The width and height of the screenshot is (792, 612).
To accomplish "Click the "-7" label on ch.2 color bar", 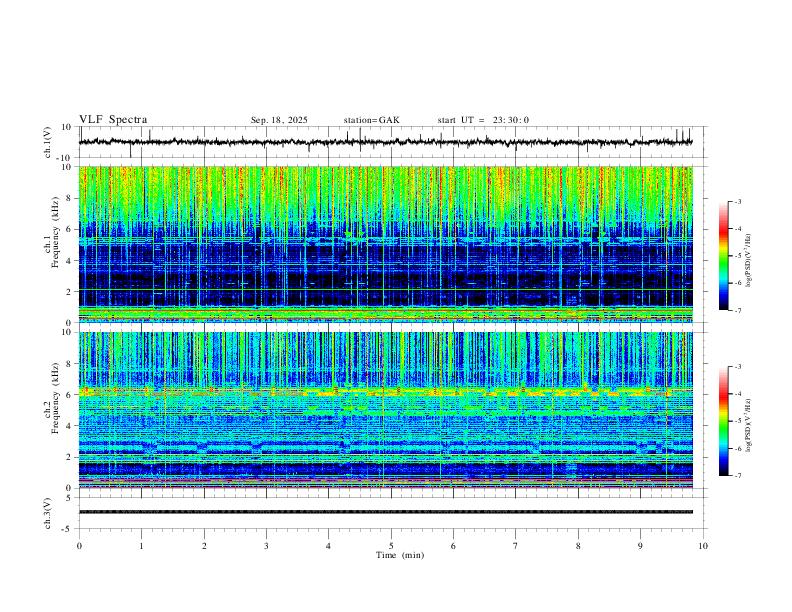I will click(x=737, y=476).
